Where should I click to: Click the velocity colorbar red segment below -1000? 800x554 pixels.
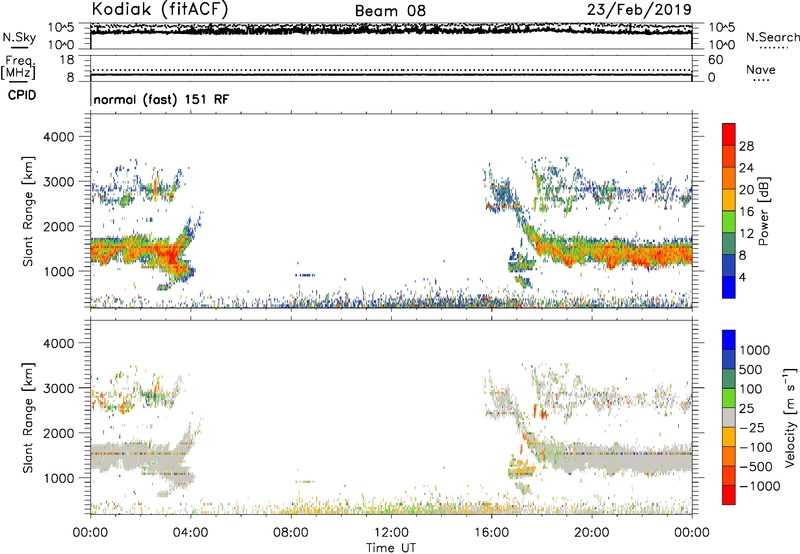729,495
